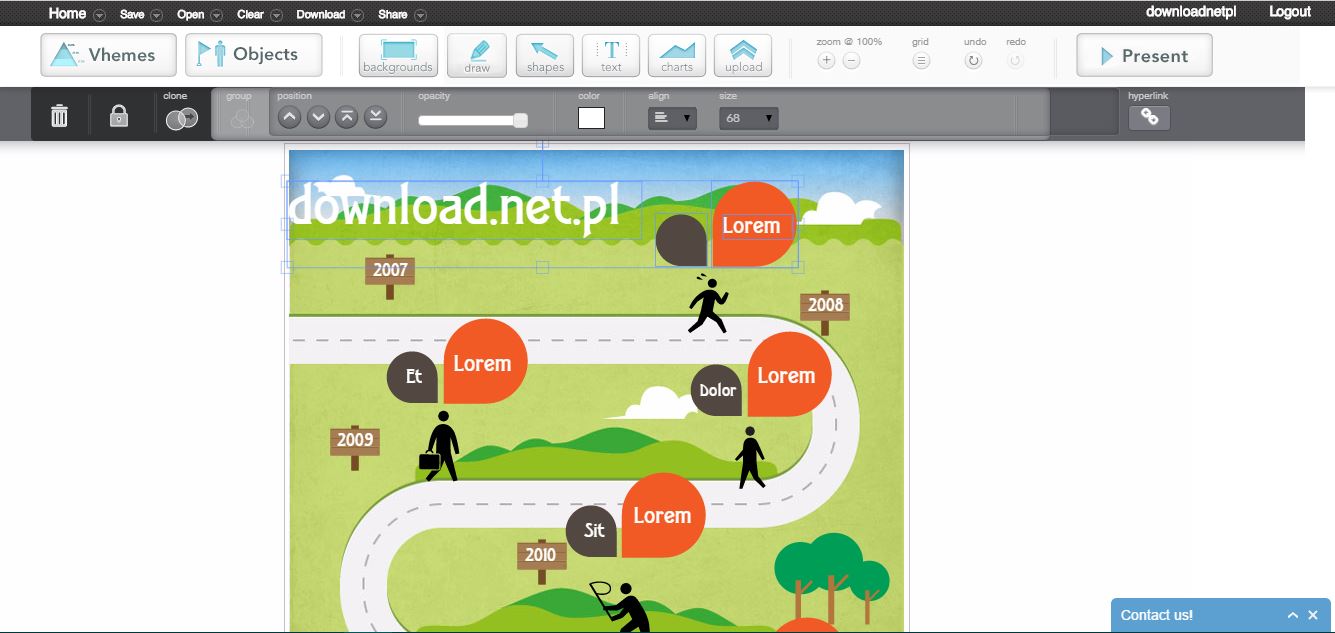Screen dimensions: 1335x633
Task: Click the Home menu label
Action: click(x=67, y=13)
